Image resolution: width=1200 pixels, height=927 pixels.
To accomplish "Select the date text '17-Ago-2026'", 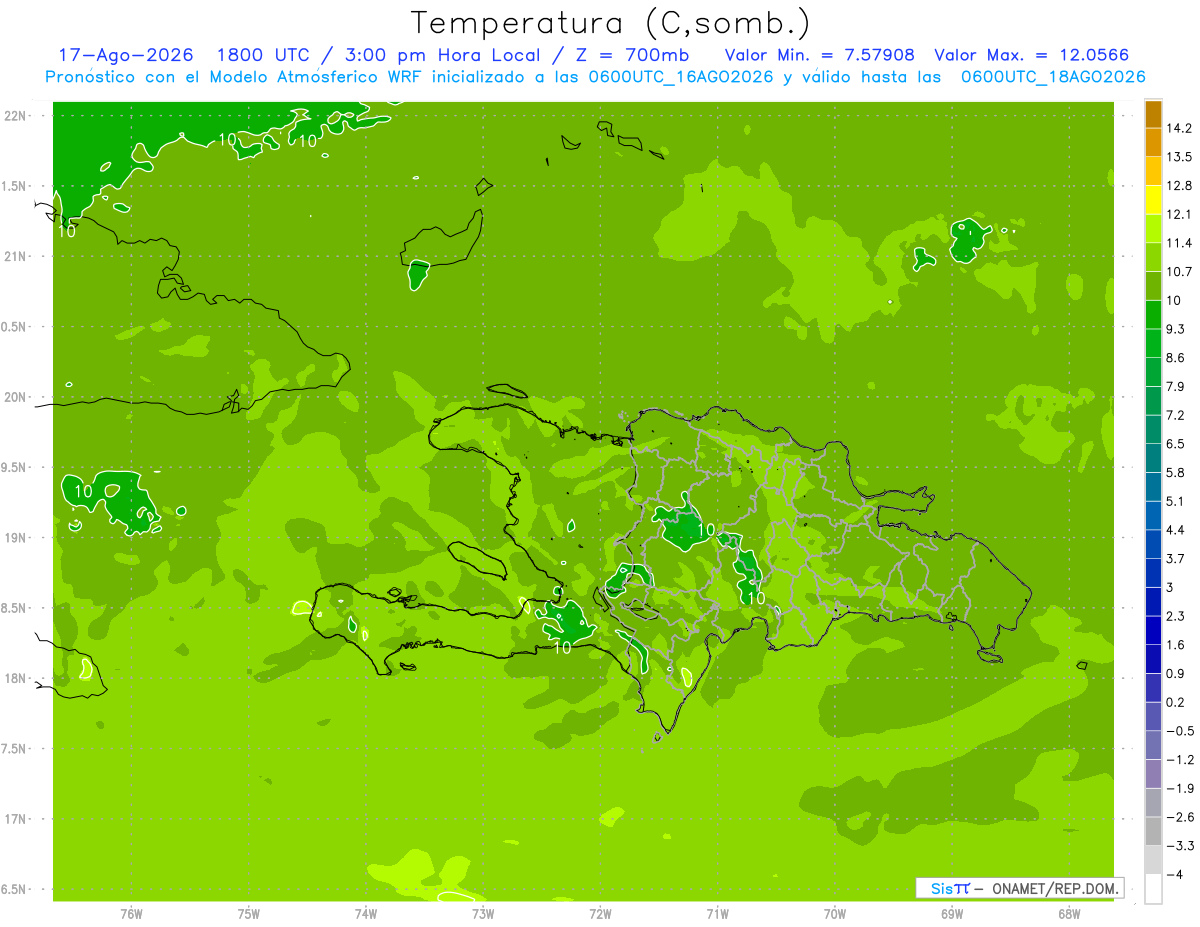I will (x=126, y=56).
